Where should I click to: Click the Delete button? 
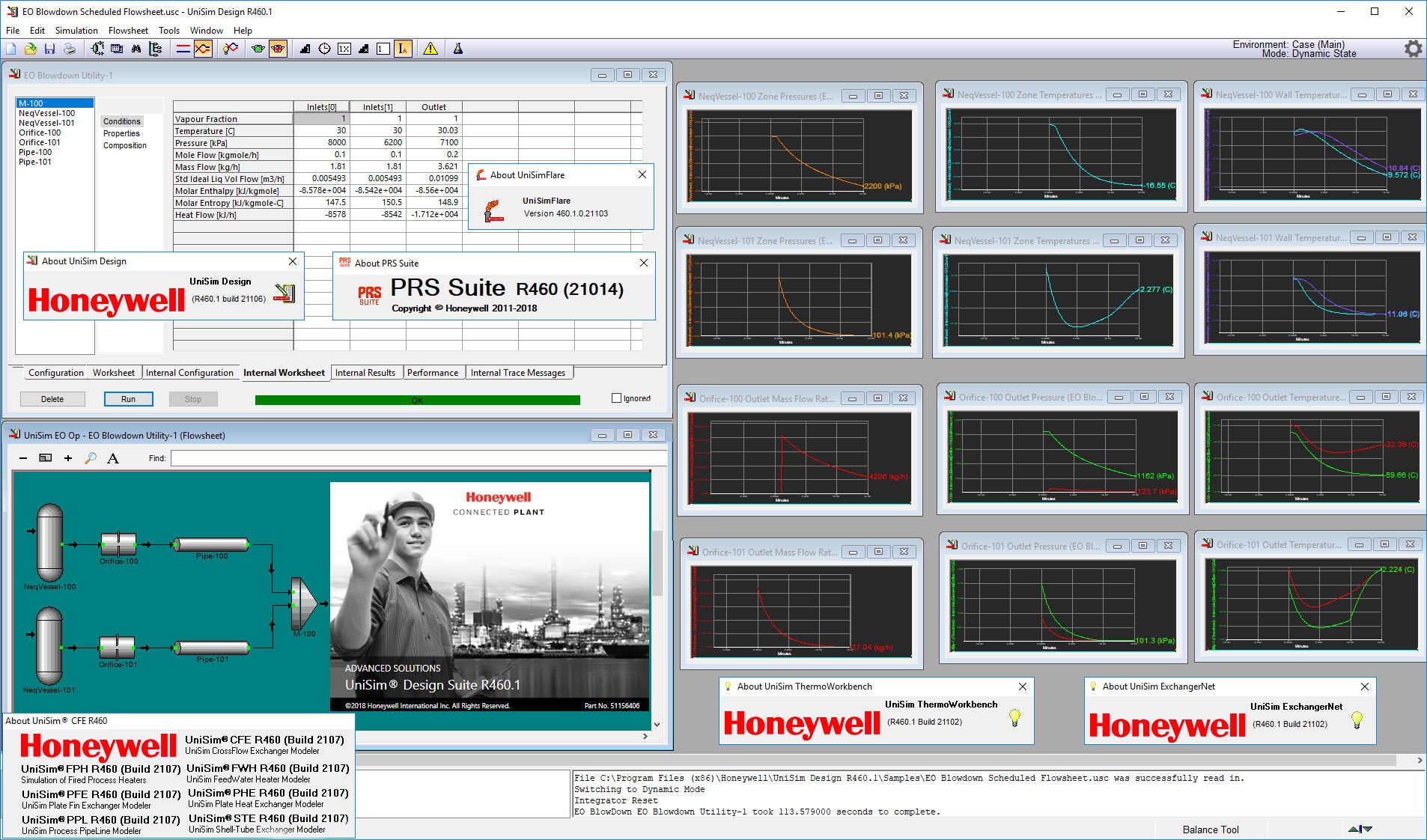tap(52, 399)
